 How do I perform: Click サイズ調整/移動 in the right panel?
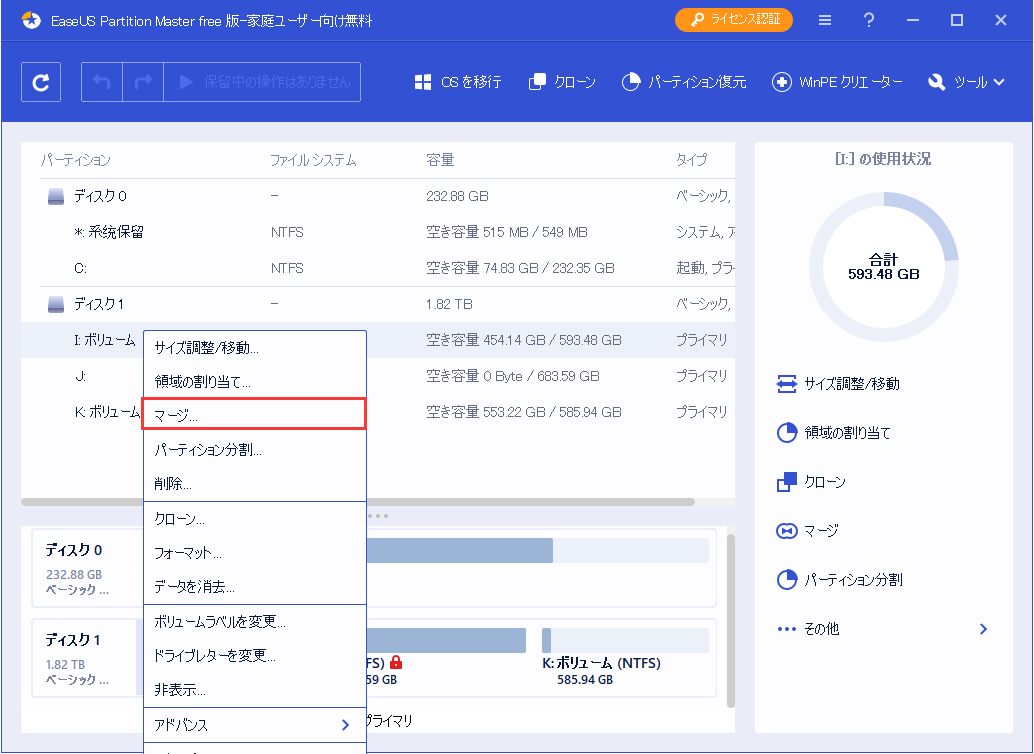[838, 384]
